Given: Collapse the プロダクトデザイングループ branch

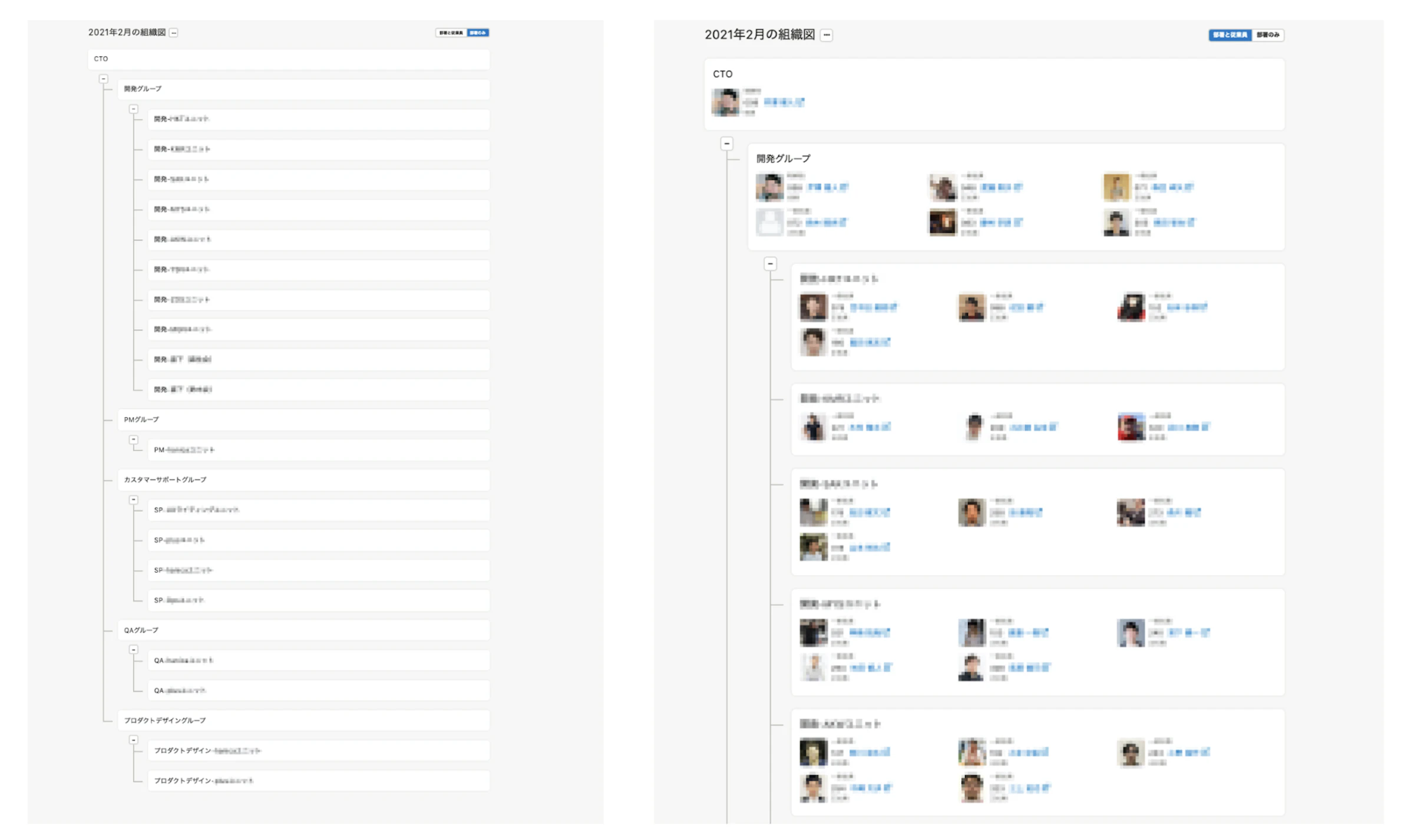Looking at the screenshot, I should (134, 740).
